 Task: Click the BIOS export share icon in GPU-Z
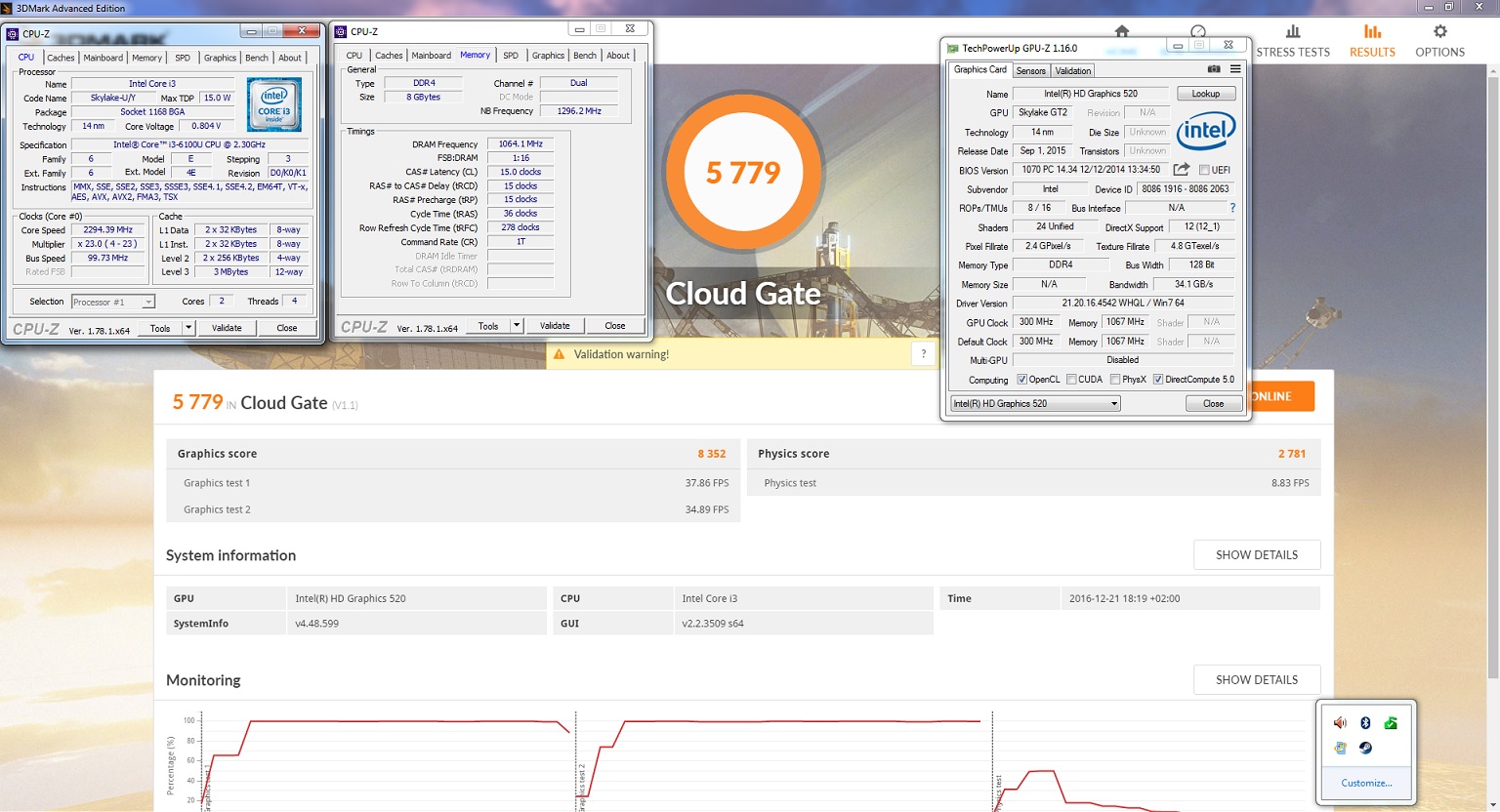coord(1182,170)
